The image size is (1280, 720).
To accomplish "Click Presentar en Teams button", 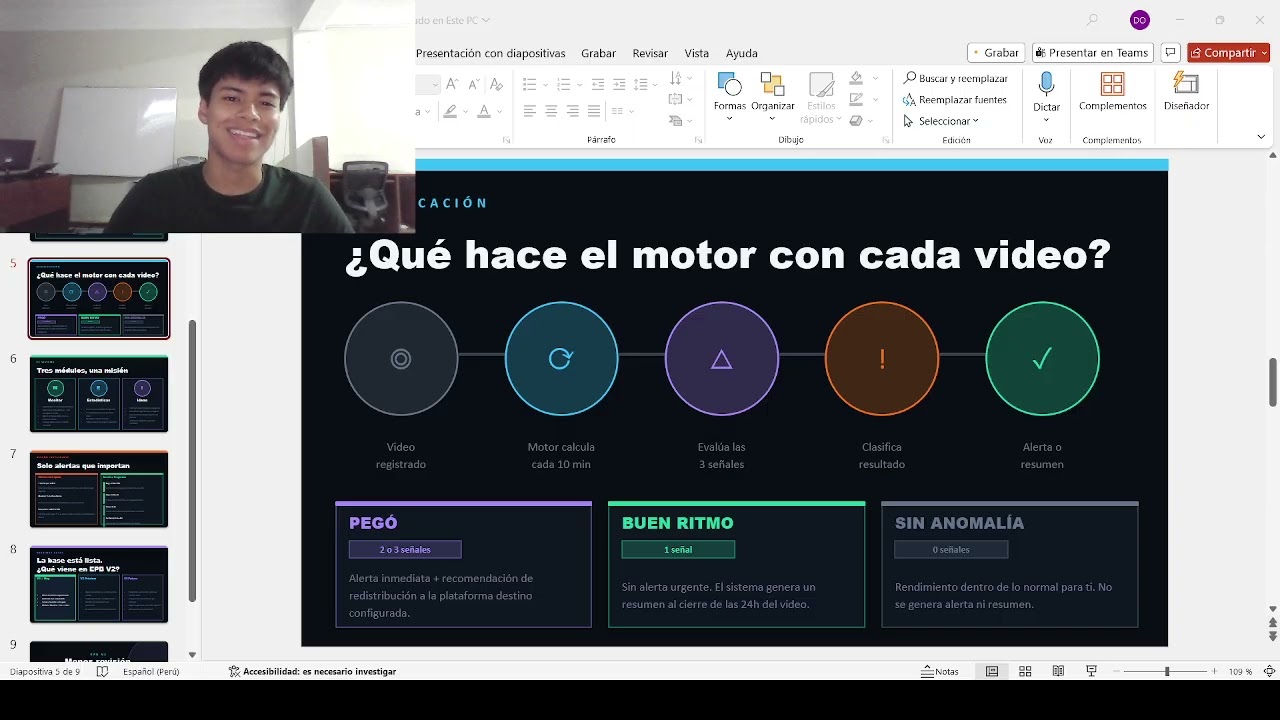I will pyautogui.click(x=1092, y=53).
